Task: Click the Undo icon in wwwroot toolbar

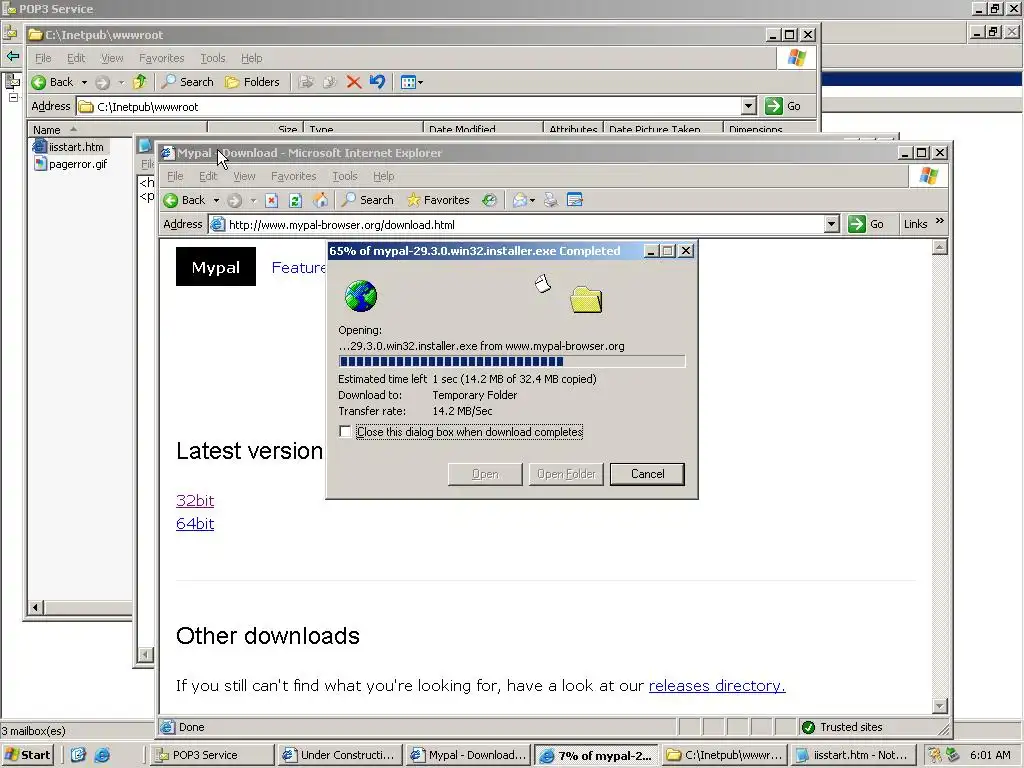Action: point(377,82)
